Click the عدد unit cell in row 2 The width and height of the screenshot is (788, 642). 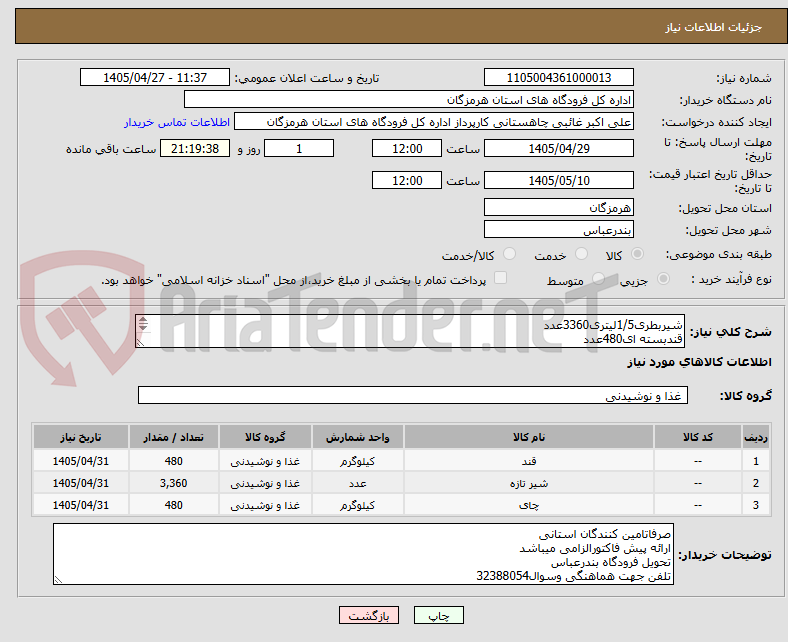(357, 483)
